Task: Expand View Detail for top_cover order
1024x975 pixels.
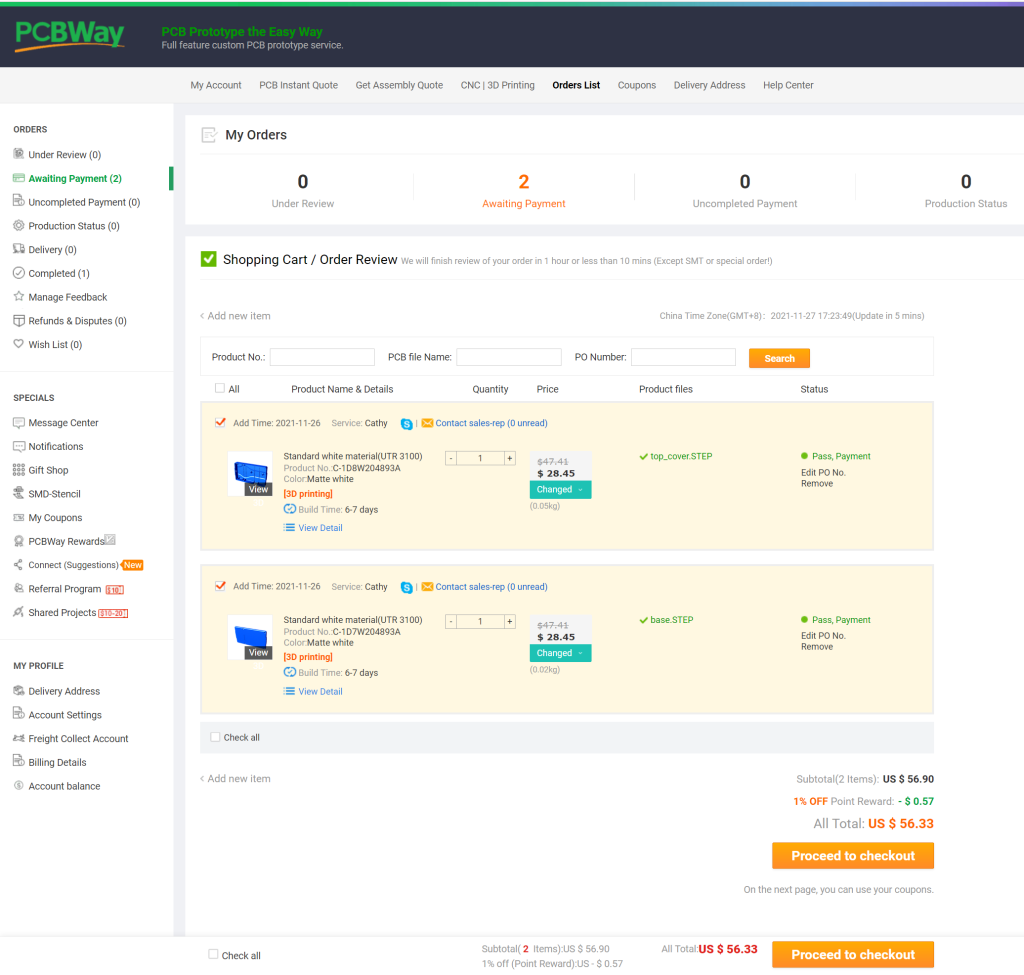Action: pyautogui.click(x=313, y=528)
